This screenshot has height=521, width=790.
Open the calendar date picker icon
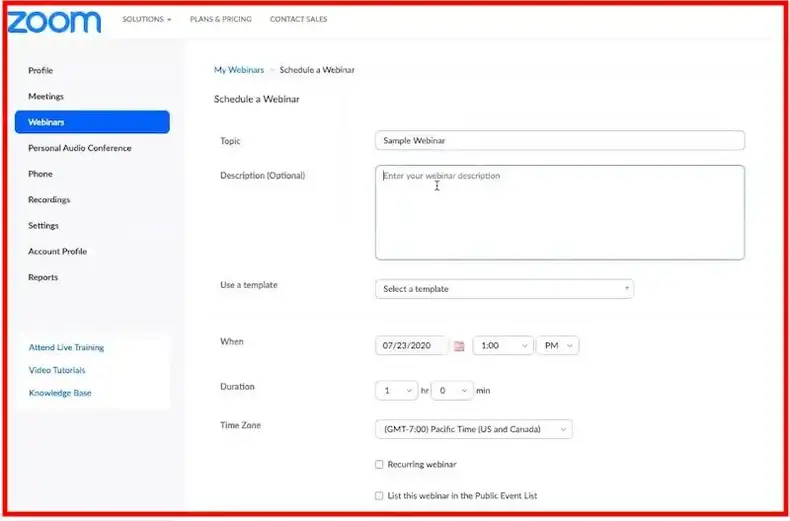point(459,346)
